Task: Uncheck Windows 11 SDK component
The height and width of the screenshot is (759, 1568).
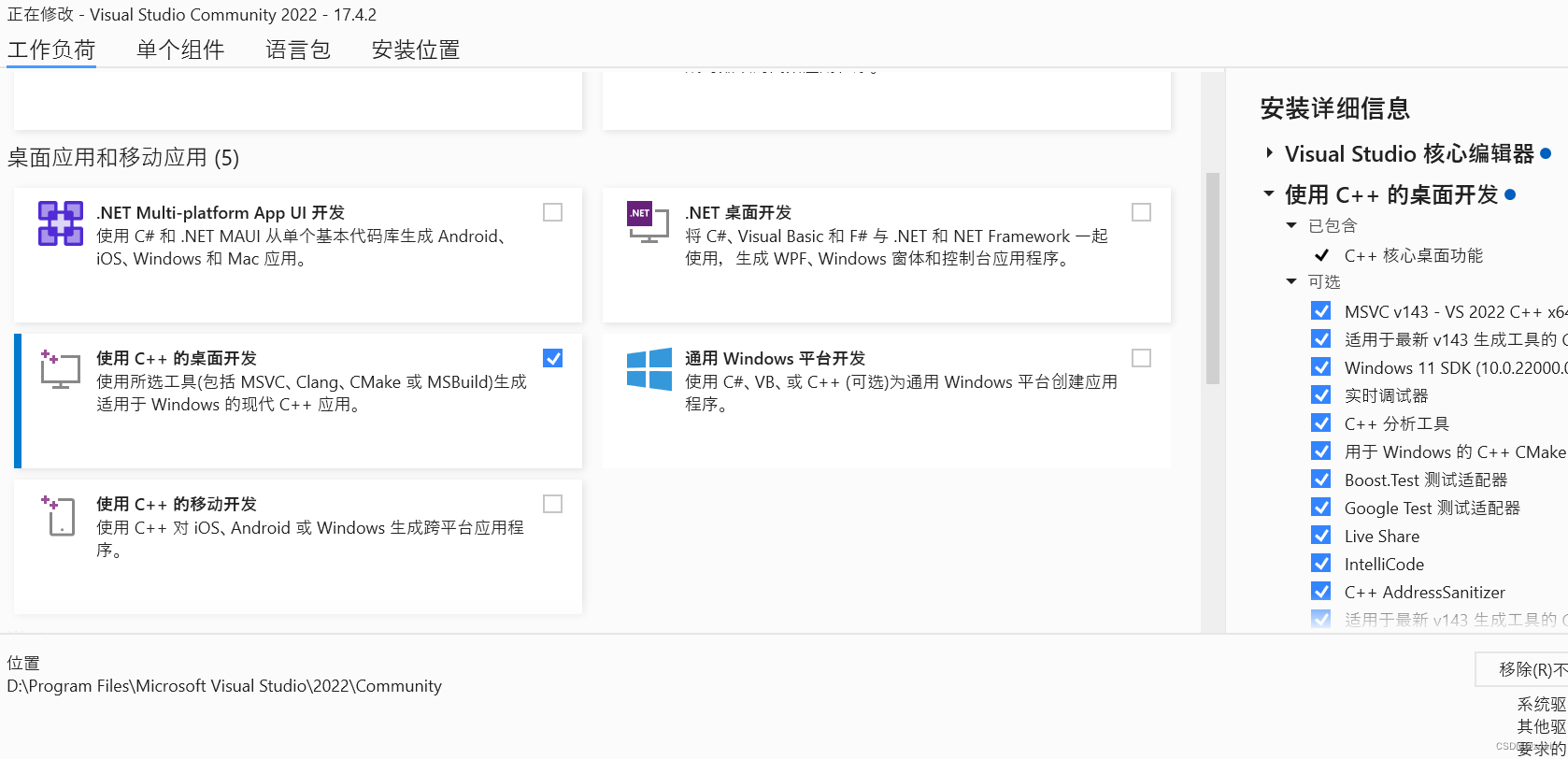Action: (x=1321, y=366)
